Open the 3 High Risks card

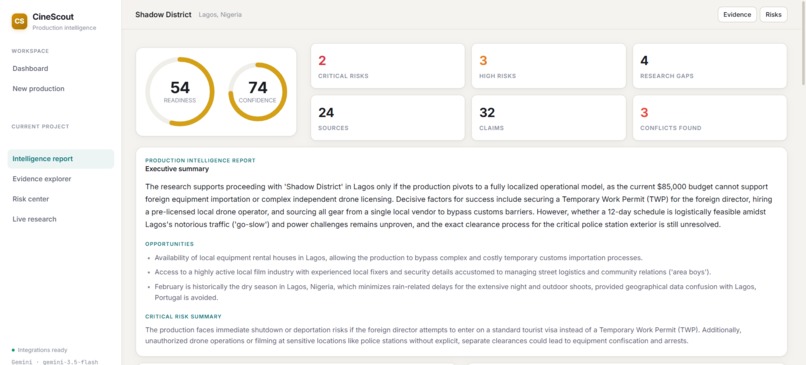[548, 66]
